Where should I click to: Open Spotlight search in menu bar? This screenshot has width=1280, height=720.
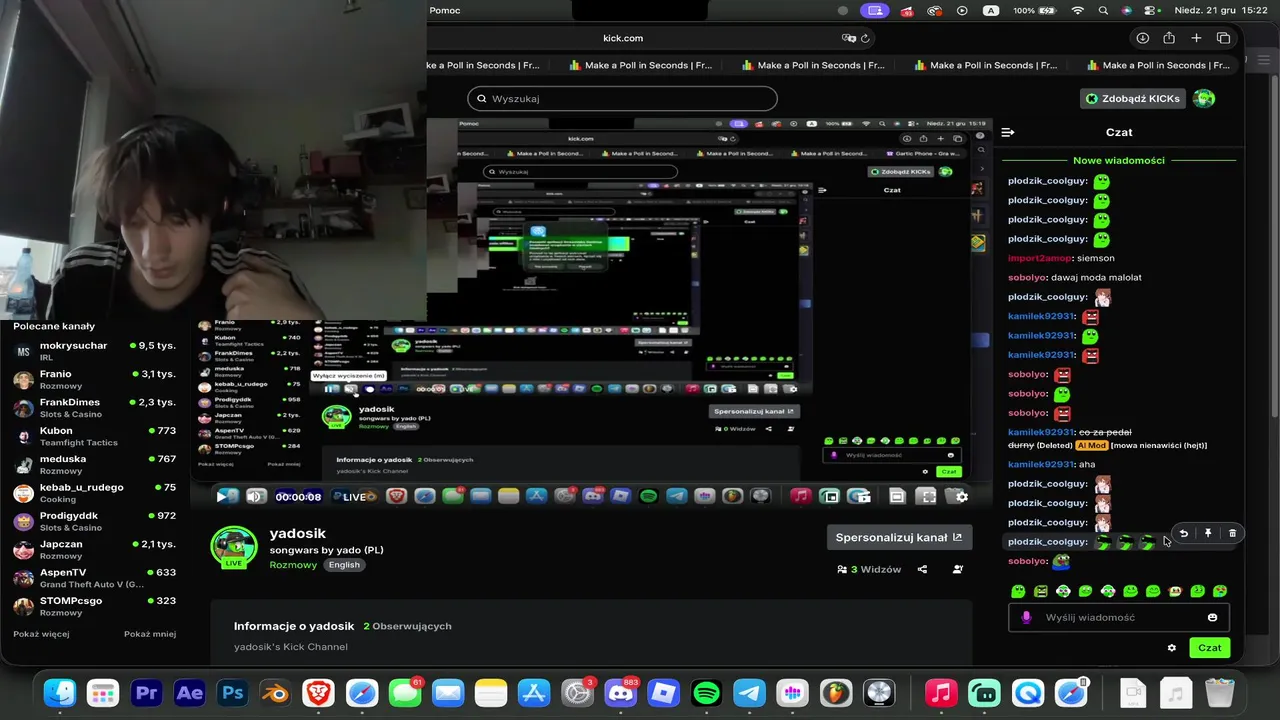pos(1103,10)
